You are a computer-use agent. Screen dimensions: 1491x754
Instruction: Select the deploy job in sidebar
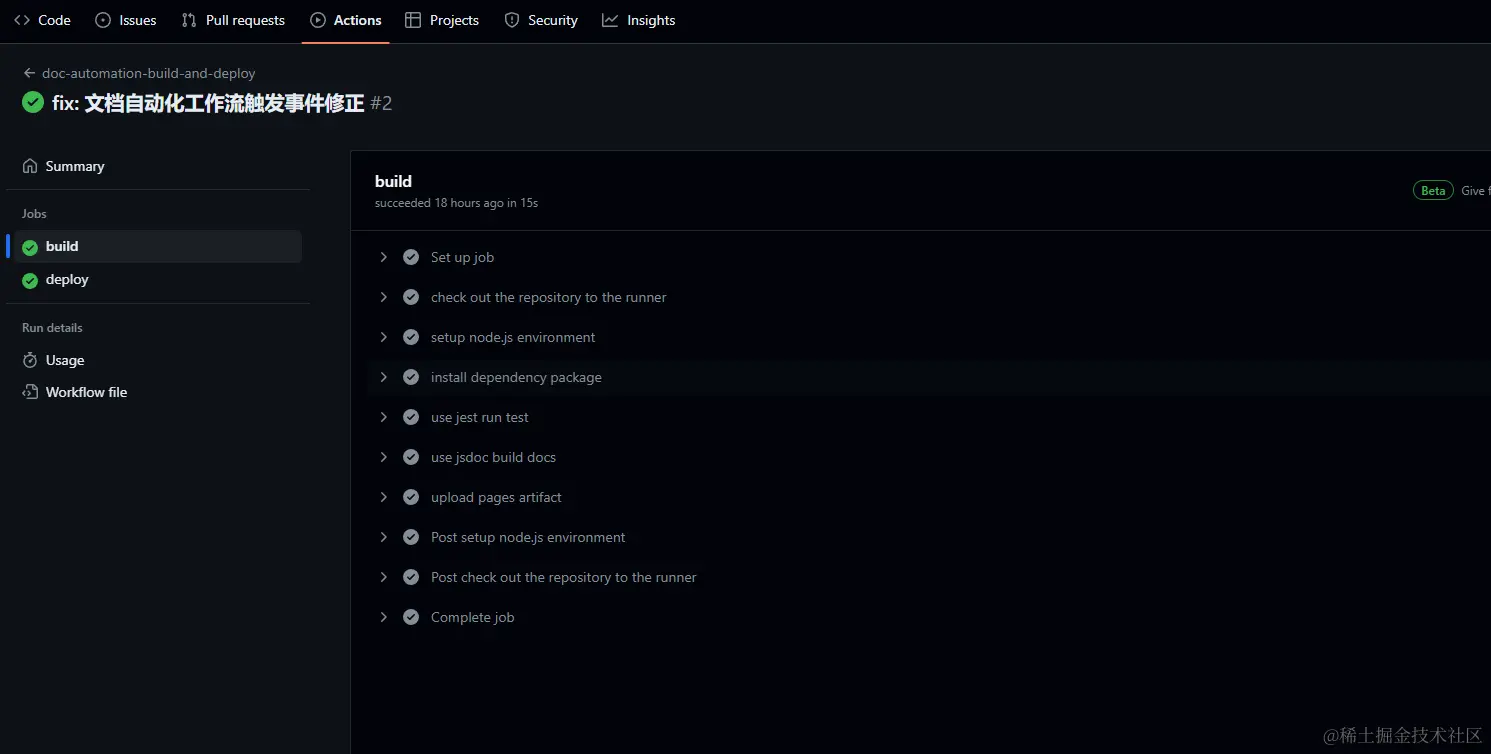click(67, 280)
